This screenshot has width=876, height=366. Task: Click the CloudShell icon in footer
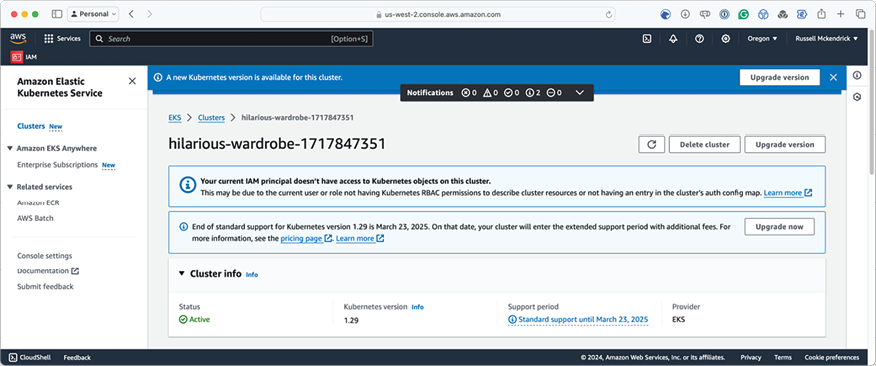click(x=12, y=357)
